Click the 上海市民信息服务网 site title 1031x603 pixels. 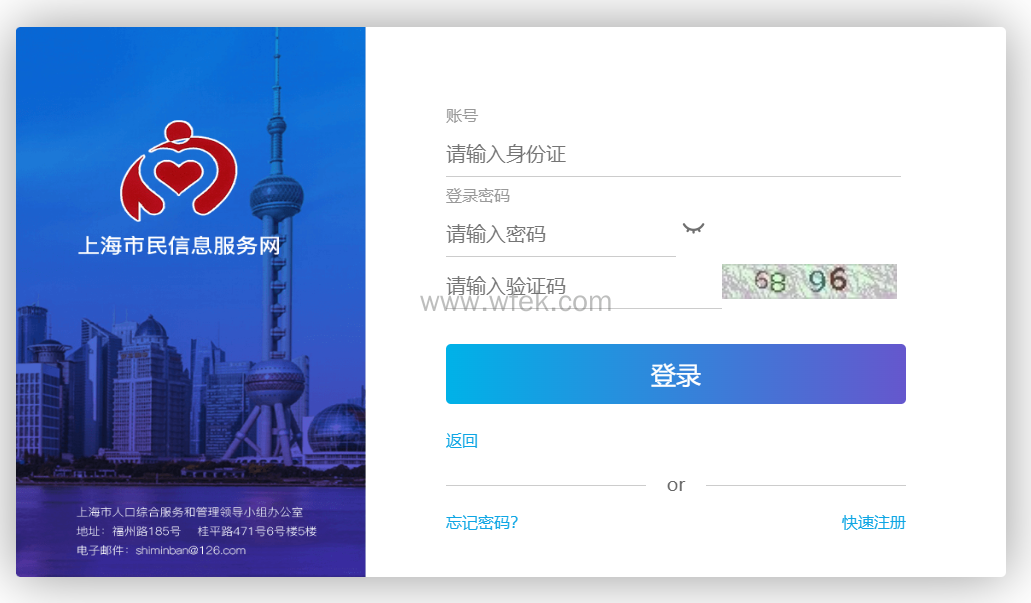tap(180, 245)
